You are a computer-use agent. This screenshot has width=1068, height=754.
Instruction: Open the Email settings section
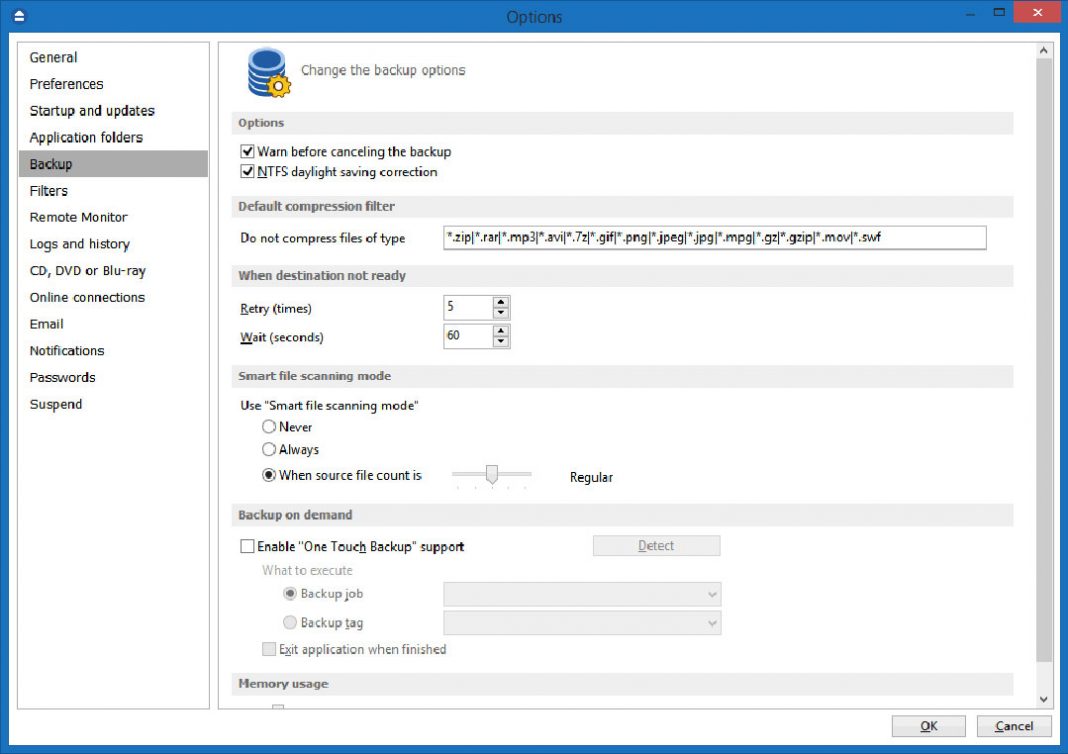point(46,323)
